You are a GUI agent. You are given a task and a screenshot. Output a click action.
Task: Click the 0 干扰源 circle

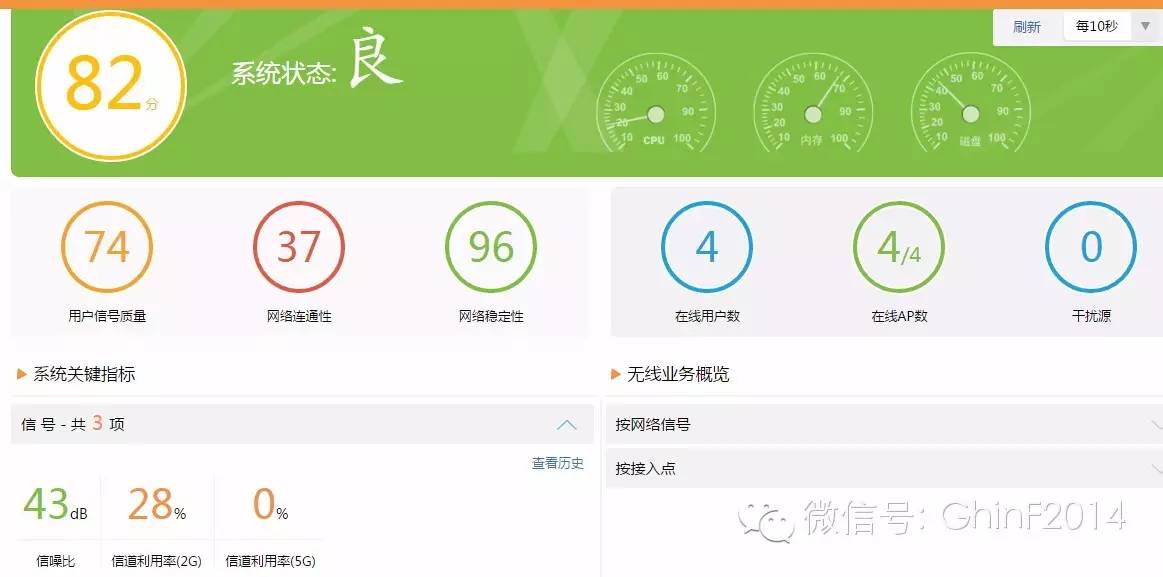coord(1091,247)
